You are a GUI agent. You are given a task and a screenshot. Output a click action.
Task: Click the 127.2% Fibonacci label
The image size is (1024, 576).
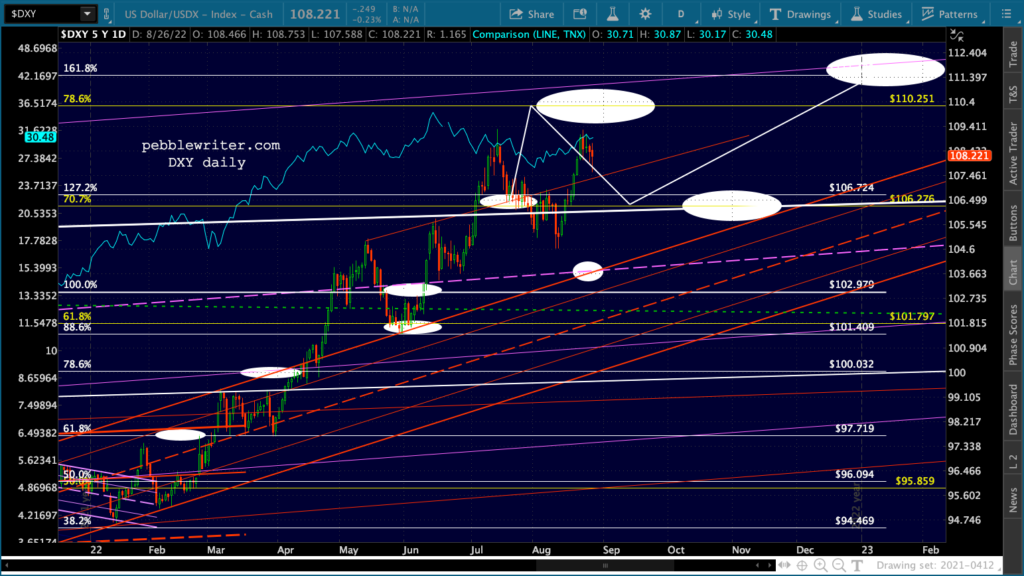click(x=80, y=187)
